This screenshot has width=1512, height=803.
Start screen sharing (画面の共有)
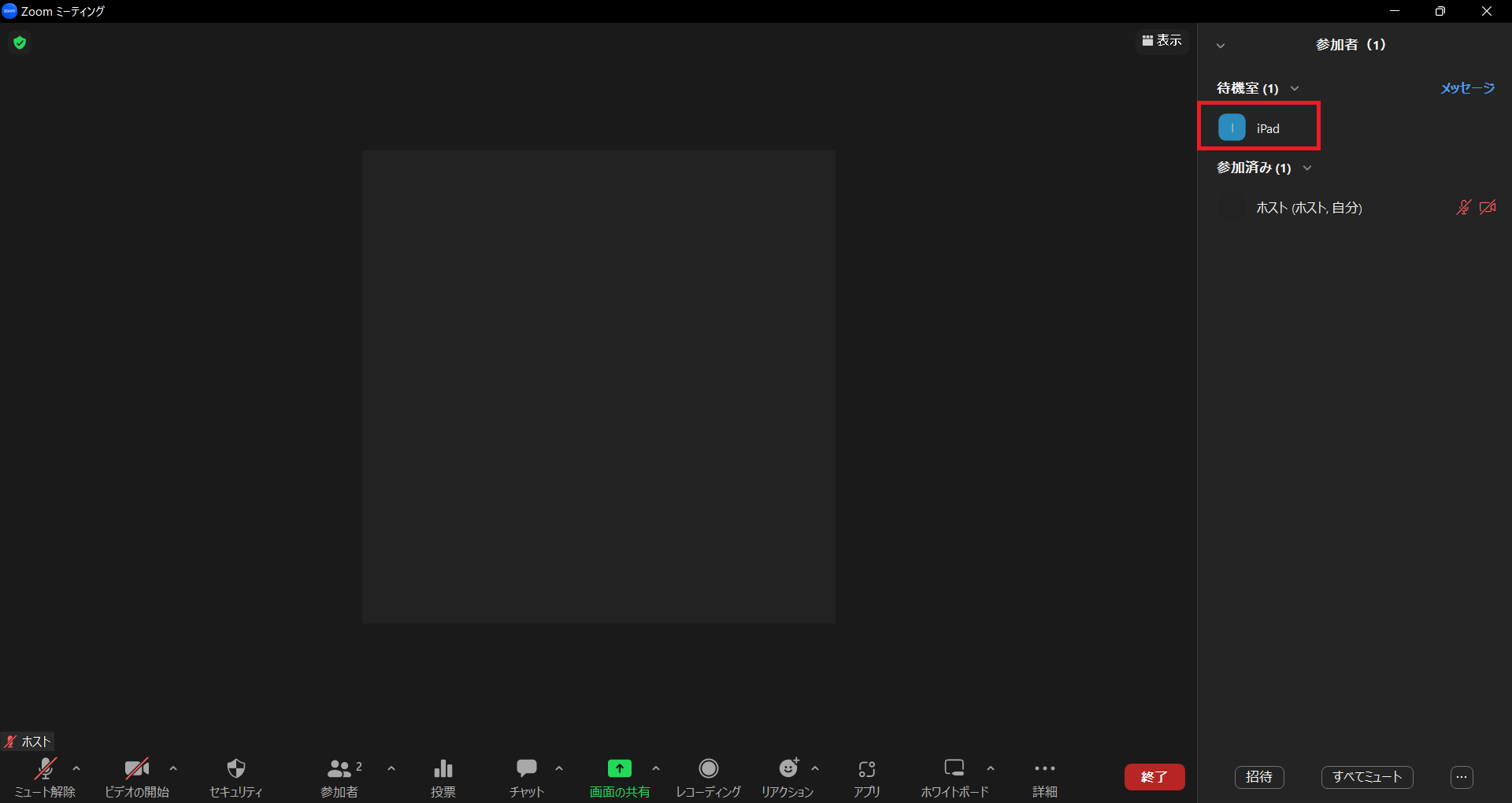point(619,776)
